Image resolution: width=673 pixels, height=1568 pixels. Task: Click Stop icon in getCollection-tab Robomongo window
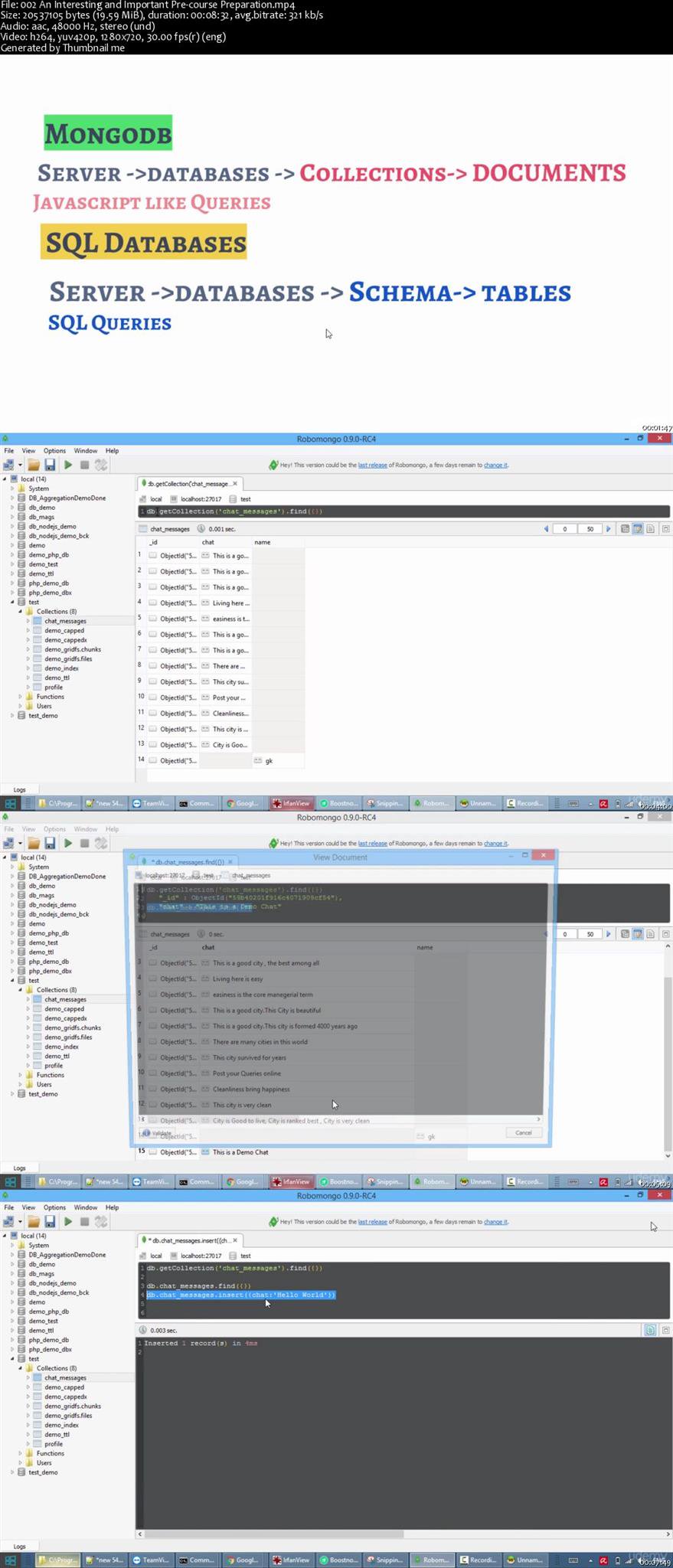(84, 465)
